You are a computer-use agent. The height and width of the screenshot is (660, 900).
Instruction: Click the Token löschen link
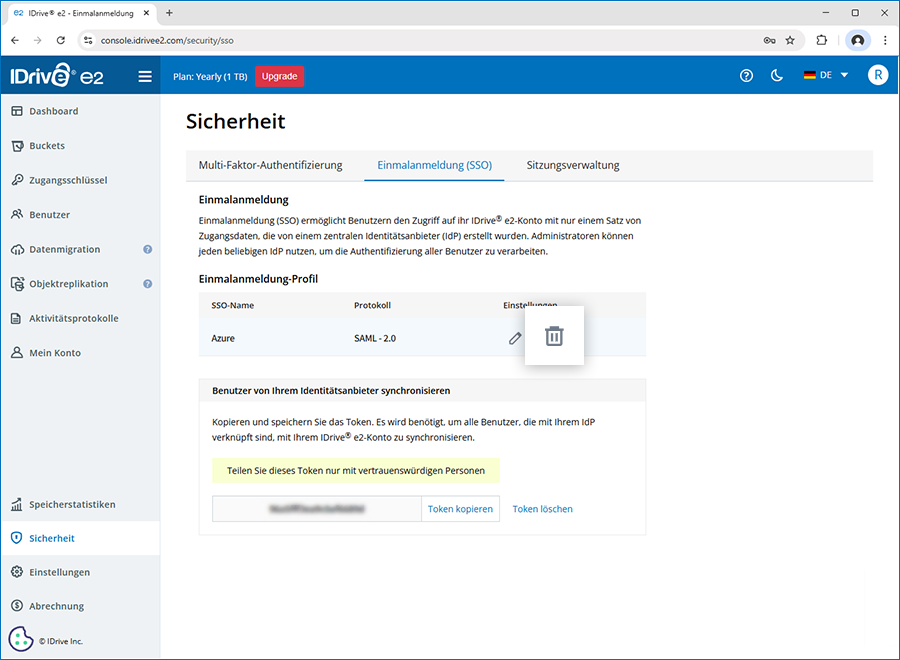point(542,509)
